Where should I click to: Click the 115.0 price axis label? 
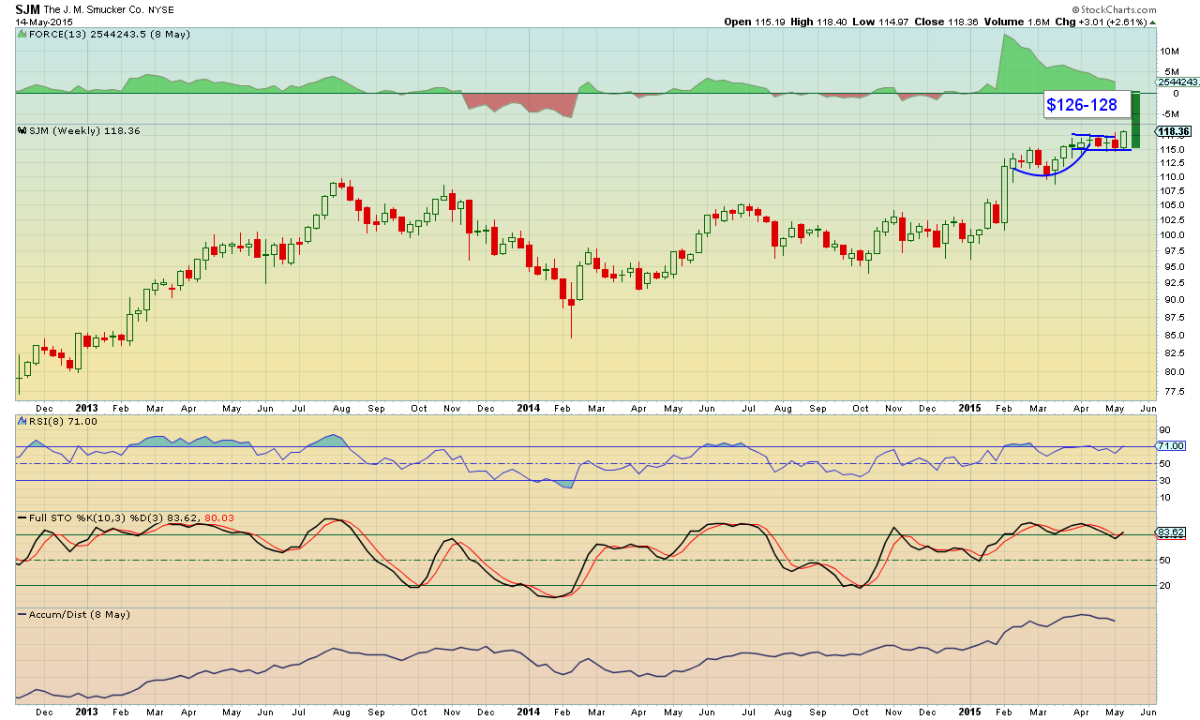pos(1172,149)
